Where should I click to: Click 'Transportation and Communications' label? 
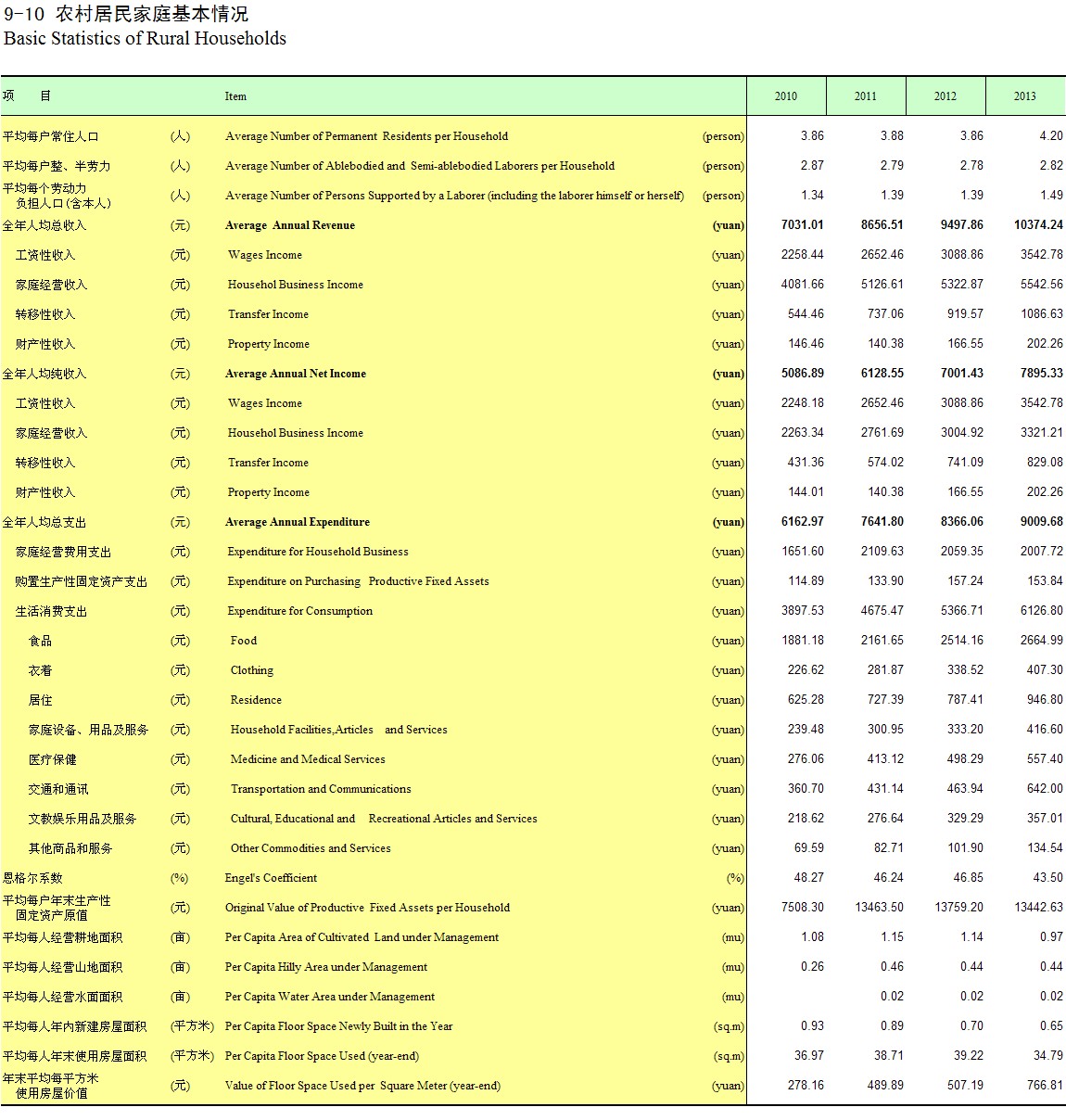[x=321, y=789]
